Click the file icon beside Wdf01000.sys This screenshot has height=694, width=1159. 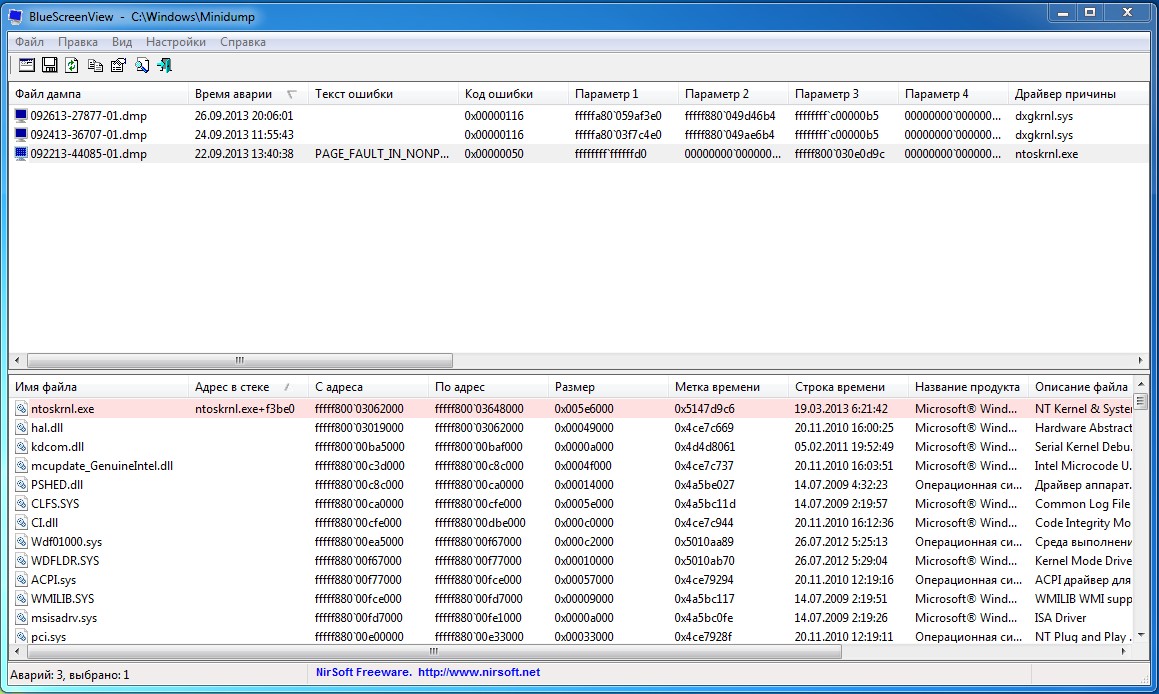[x=21, y=542]
